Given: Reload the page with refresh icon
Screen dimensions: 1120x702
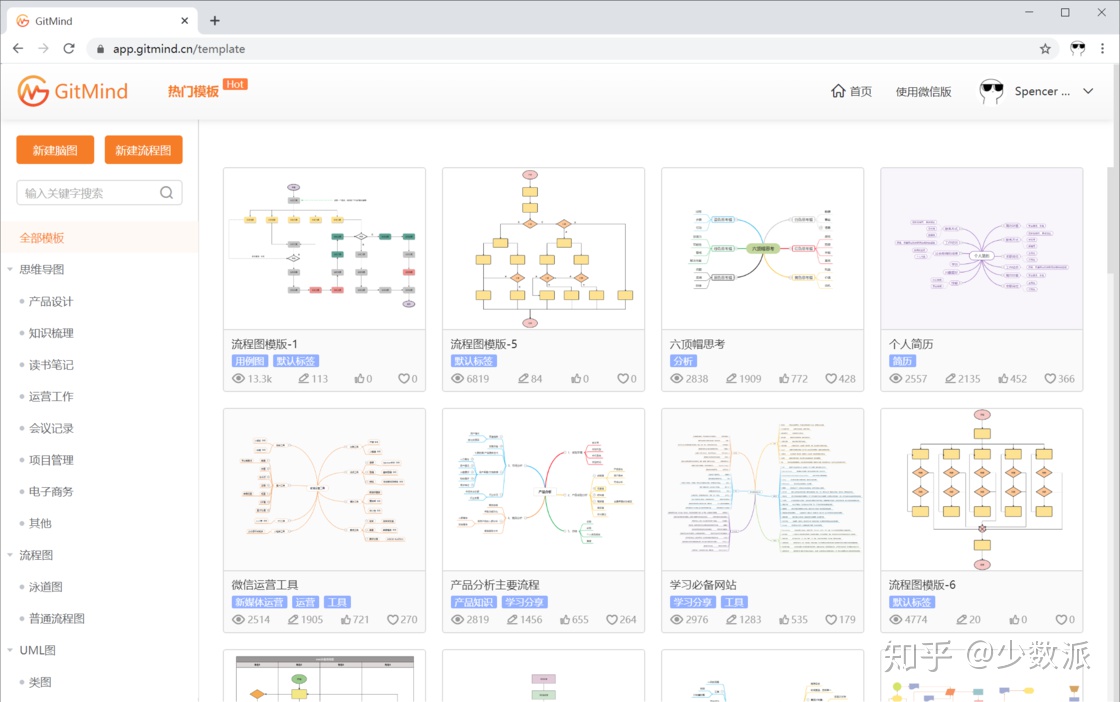Looking at the screenshot, I should pos(69,49).
